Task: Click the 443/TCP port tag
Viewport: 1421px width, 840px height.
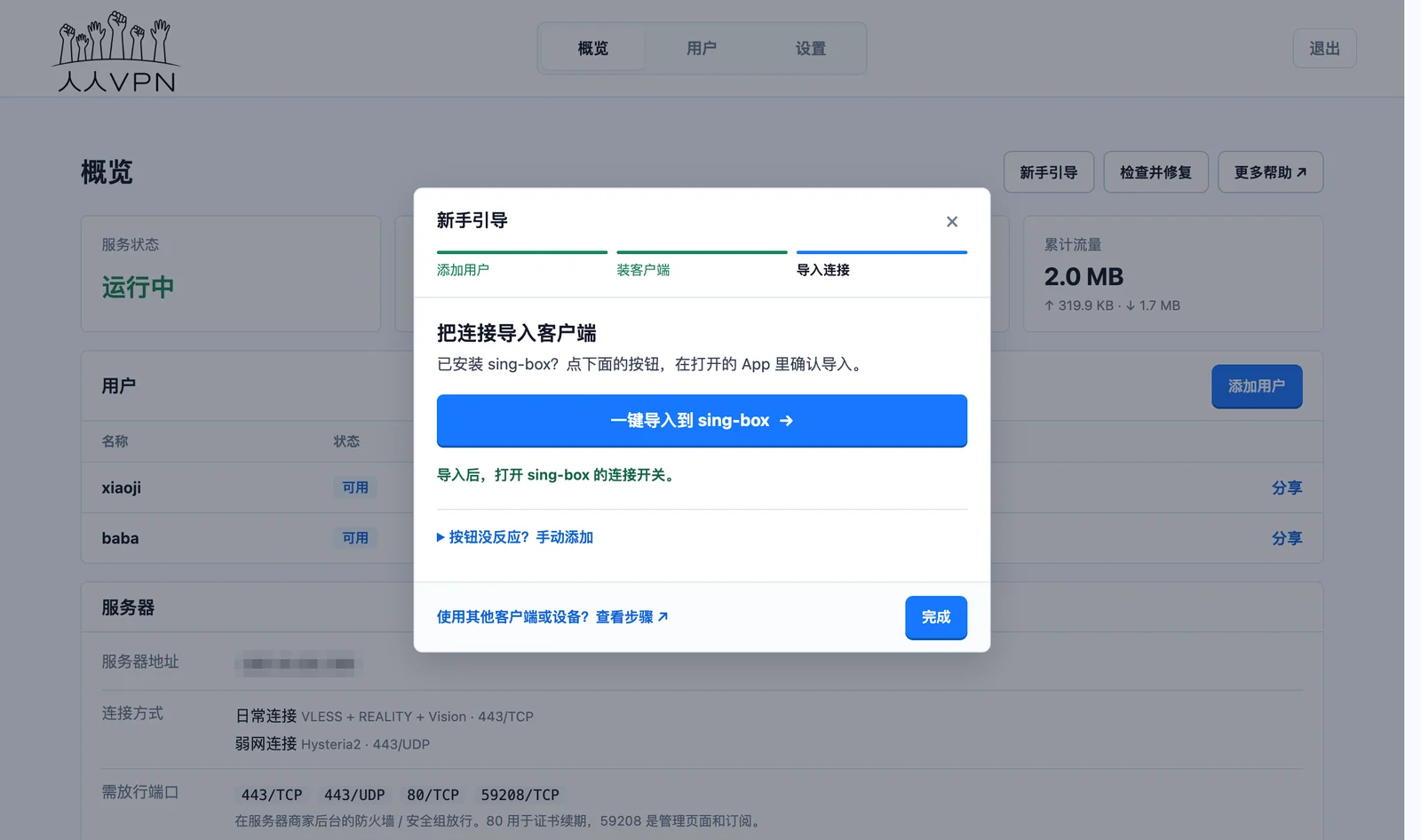Action: (272, 795)
